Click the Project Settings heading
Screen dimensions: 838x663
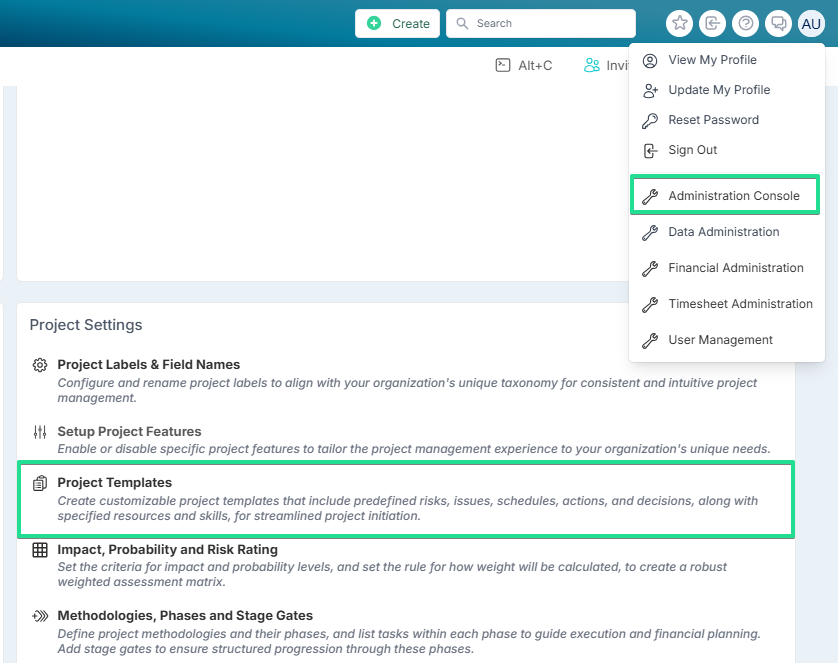pos(86,325)
